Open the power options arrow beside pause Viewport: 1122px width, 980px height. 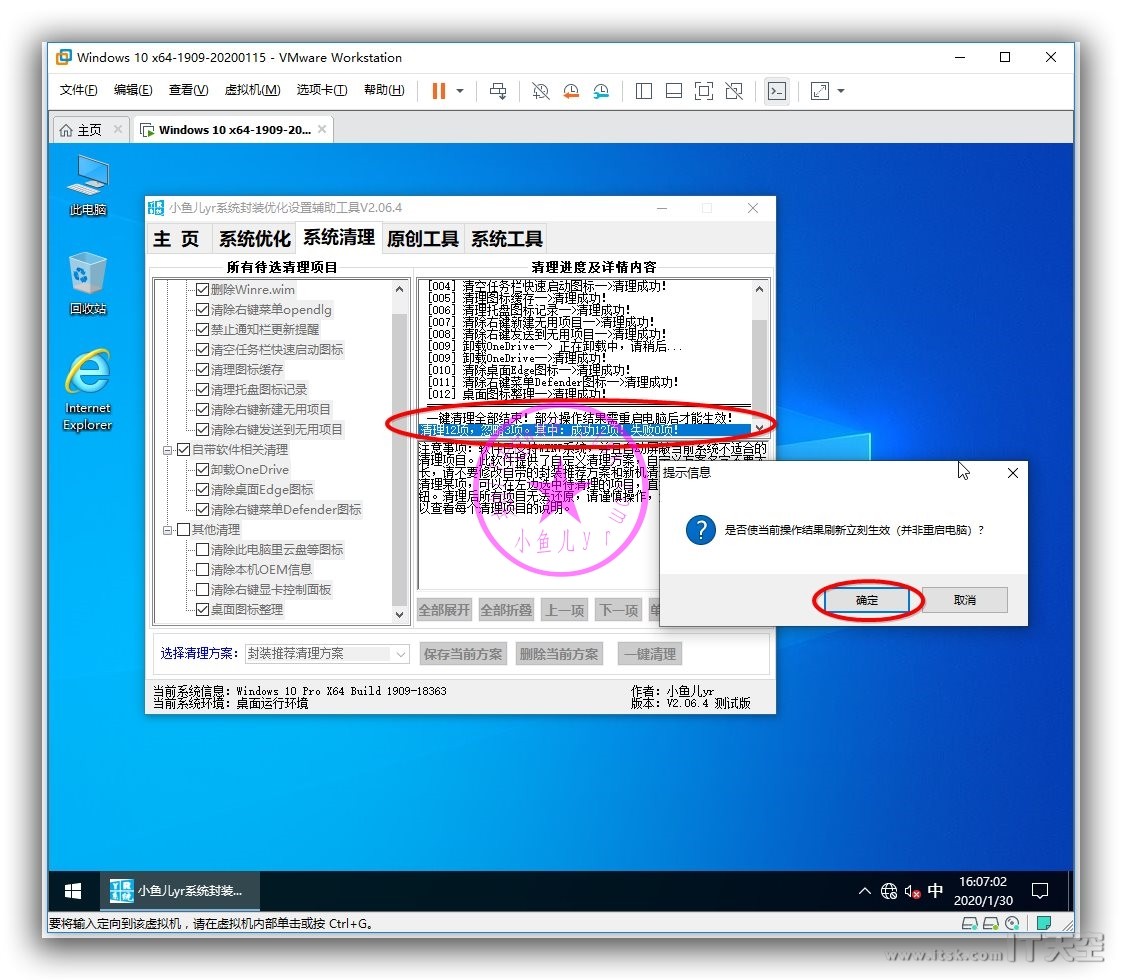(460, 91)
